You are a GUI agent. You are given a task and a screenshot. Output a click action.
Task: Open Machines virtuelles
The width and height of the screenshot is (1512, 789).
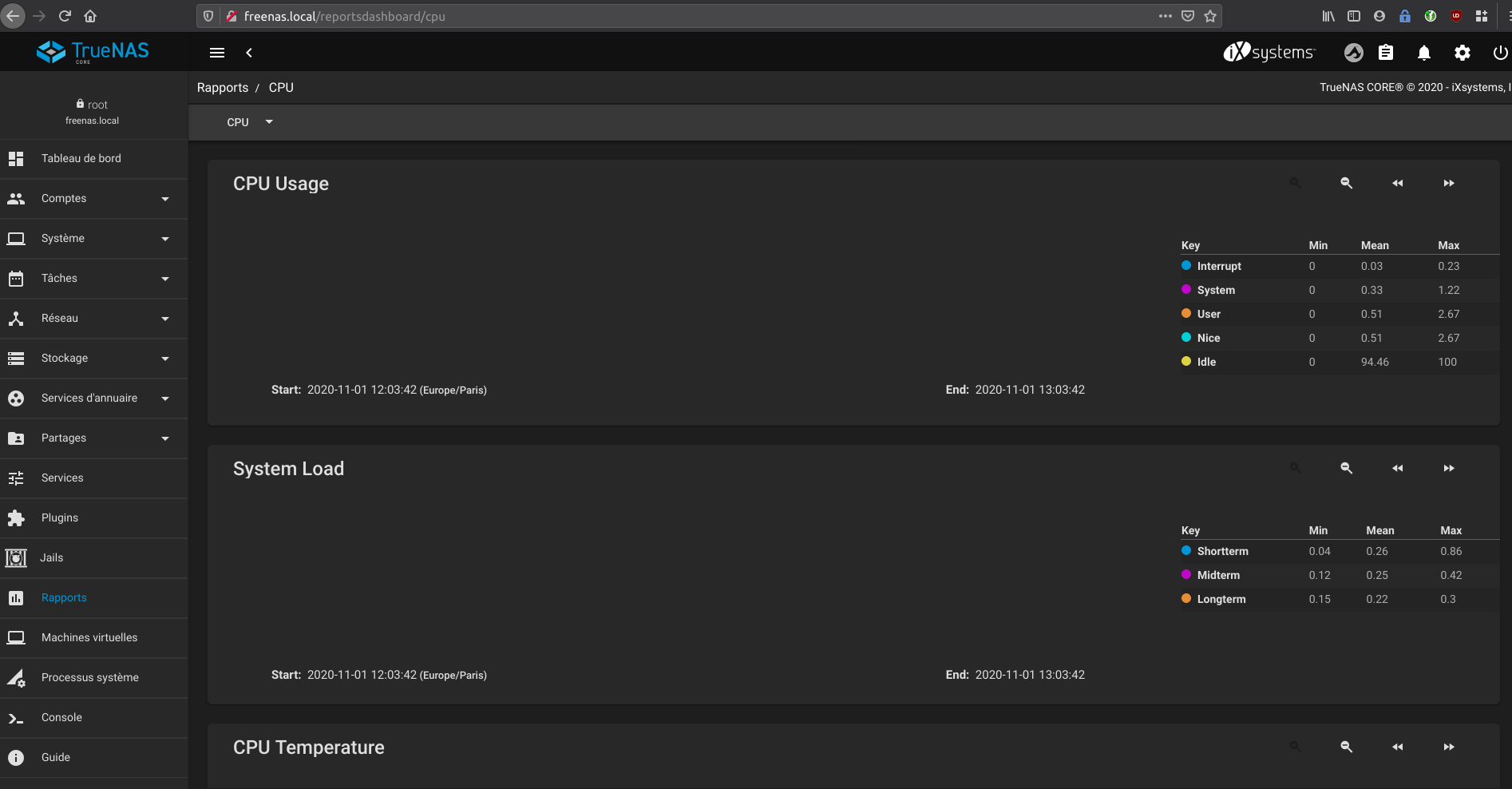click(94, 638)
